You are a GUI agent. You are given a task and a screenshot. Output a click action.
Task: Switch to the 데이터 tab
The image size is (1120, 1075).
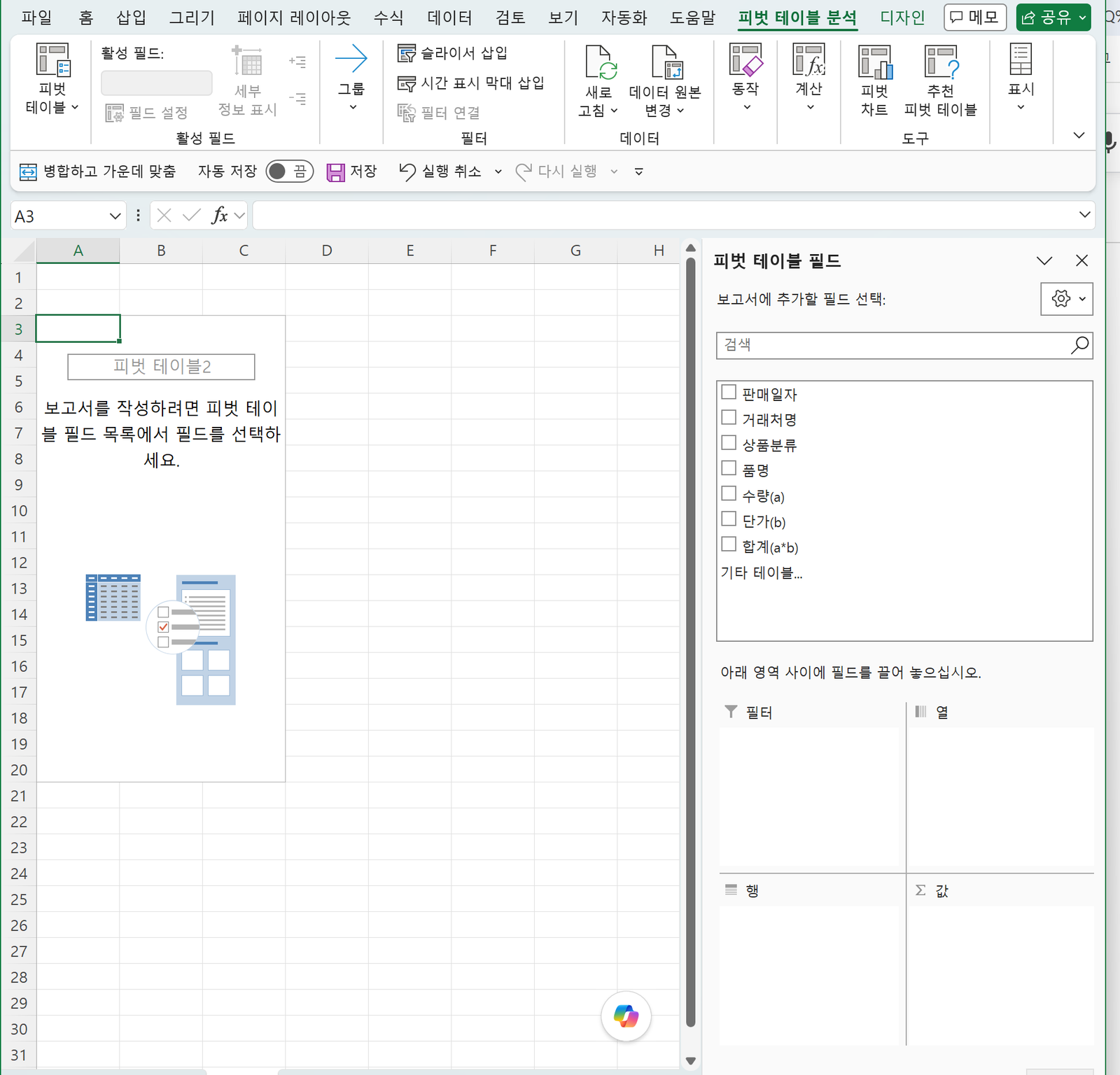point(449,17)
